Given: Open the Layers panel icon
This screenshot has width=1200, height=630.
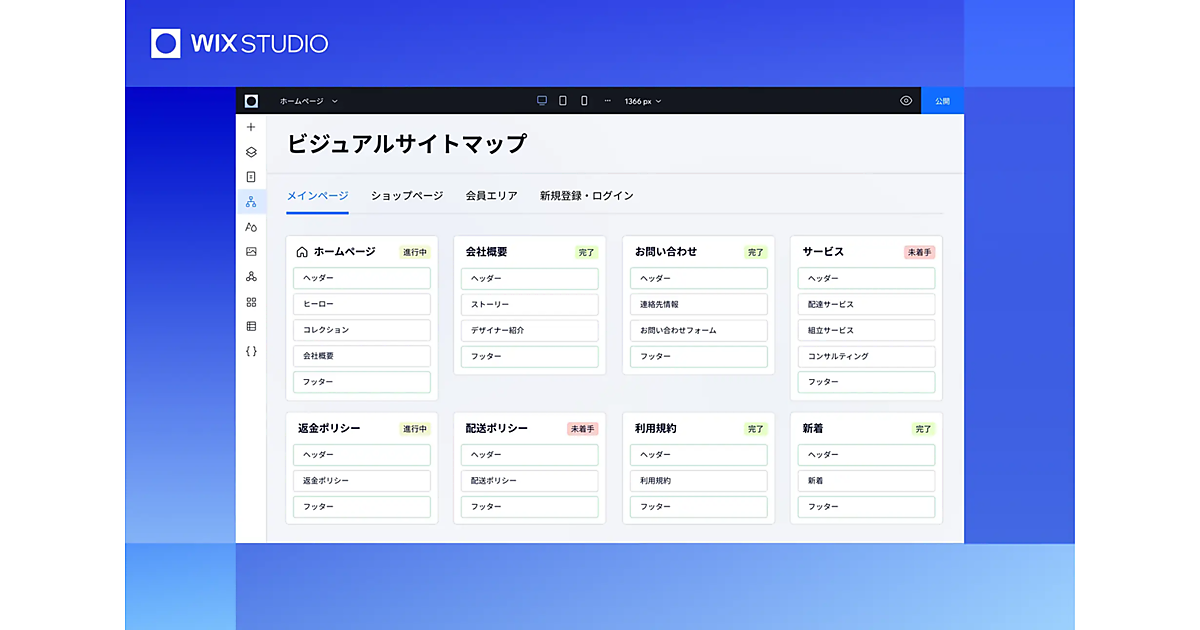Looking at the screenshot, I should 251,152.
